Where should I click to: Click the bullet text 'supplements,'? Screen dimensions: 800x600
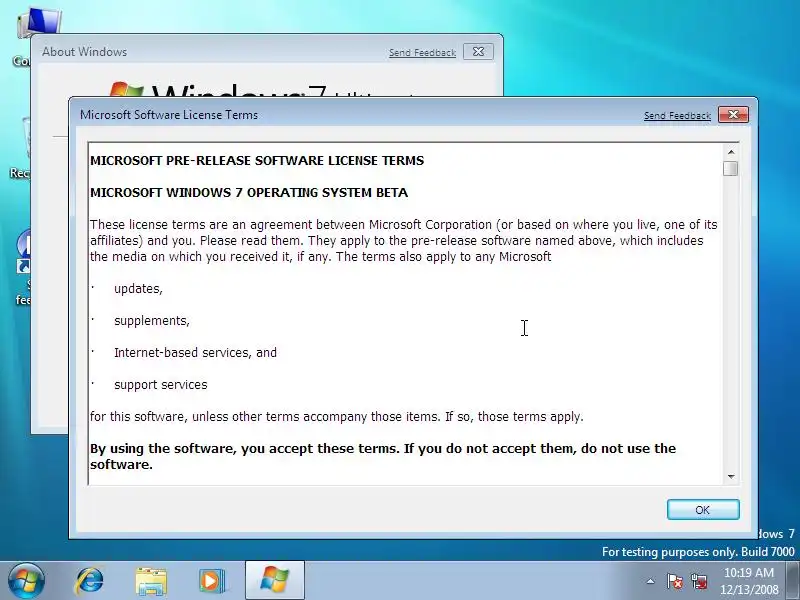pos(152,321)
